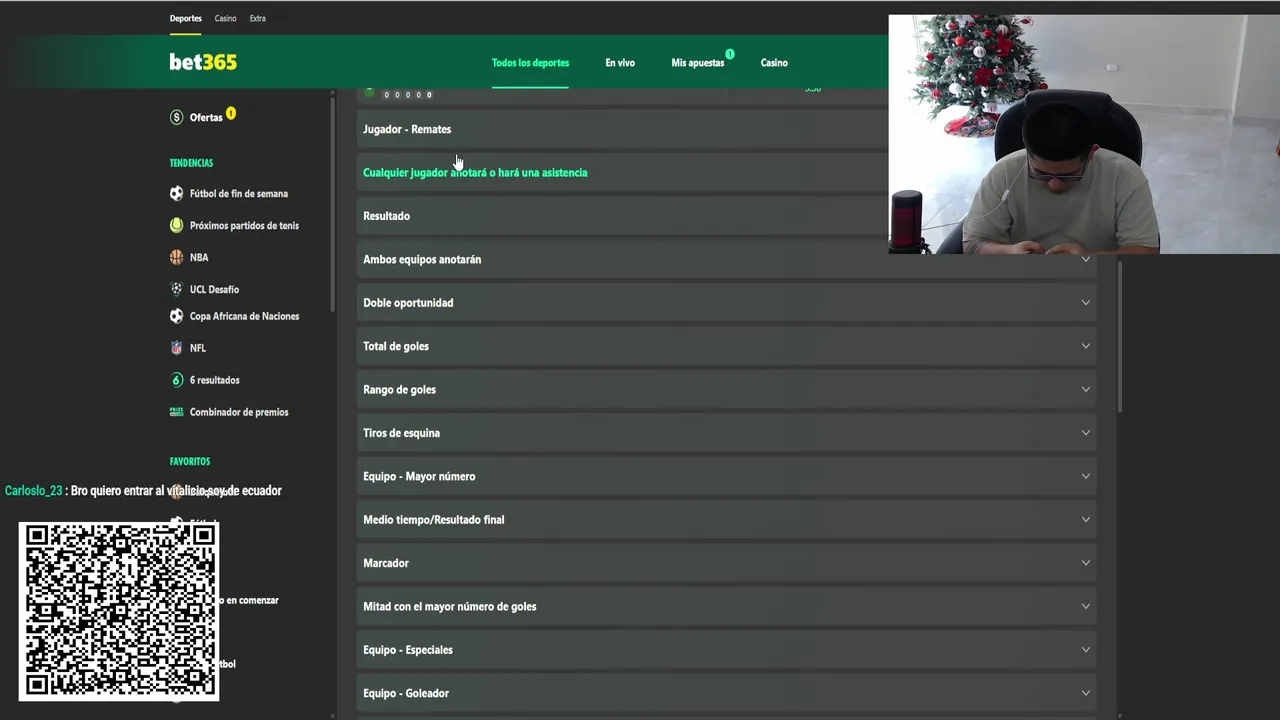Select the soccer ball icon for Fútbol de fin de semana
This screenshot has width=1280, height=720.
coord(177,193)
